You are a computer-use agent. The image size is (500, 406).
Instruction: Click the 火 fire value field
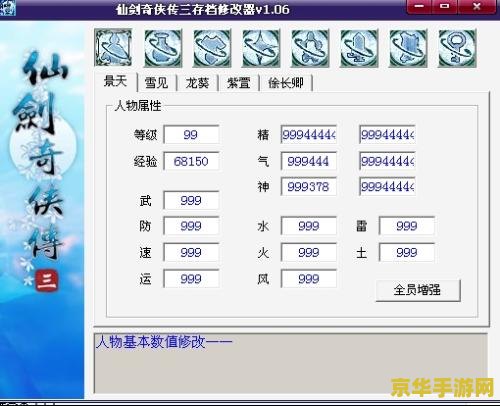click(309, 252)
